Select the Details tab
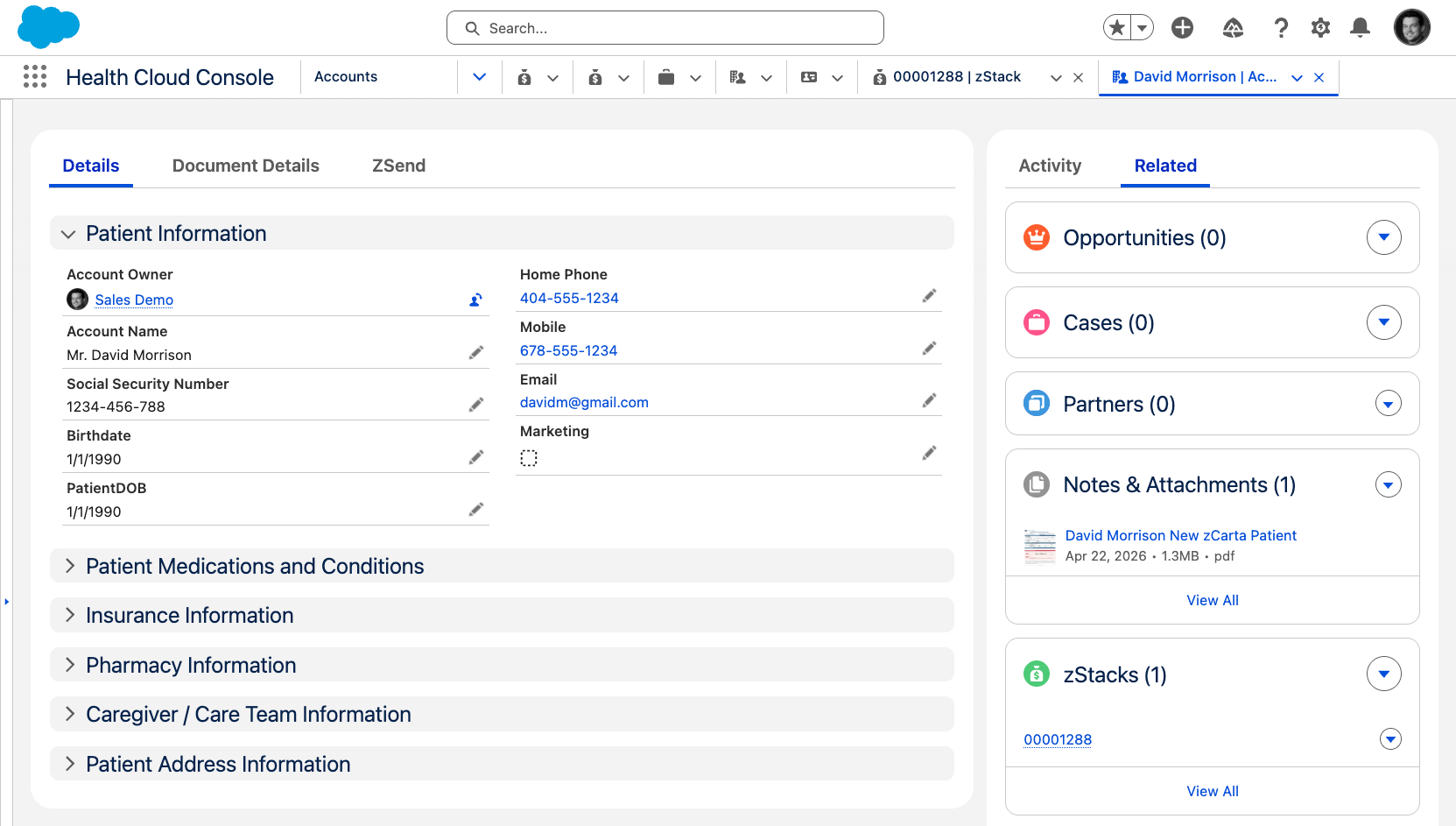Screen dimensions: 1456x826 point(91,166)
